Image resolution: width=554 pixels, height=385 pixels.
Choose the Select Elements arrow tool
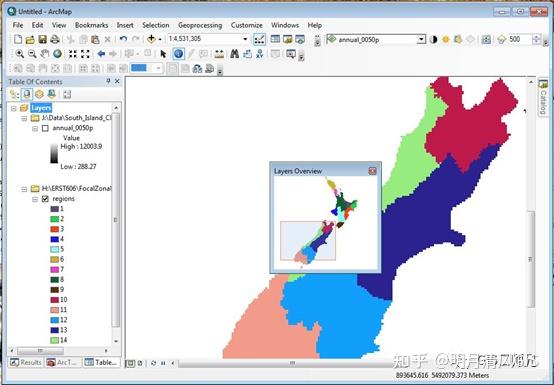click(163, 54)
